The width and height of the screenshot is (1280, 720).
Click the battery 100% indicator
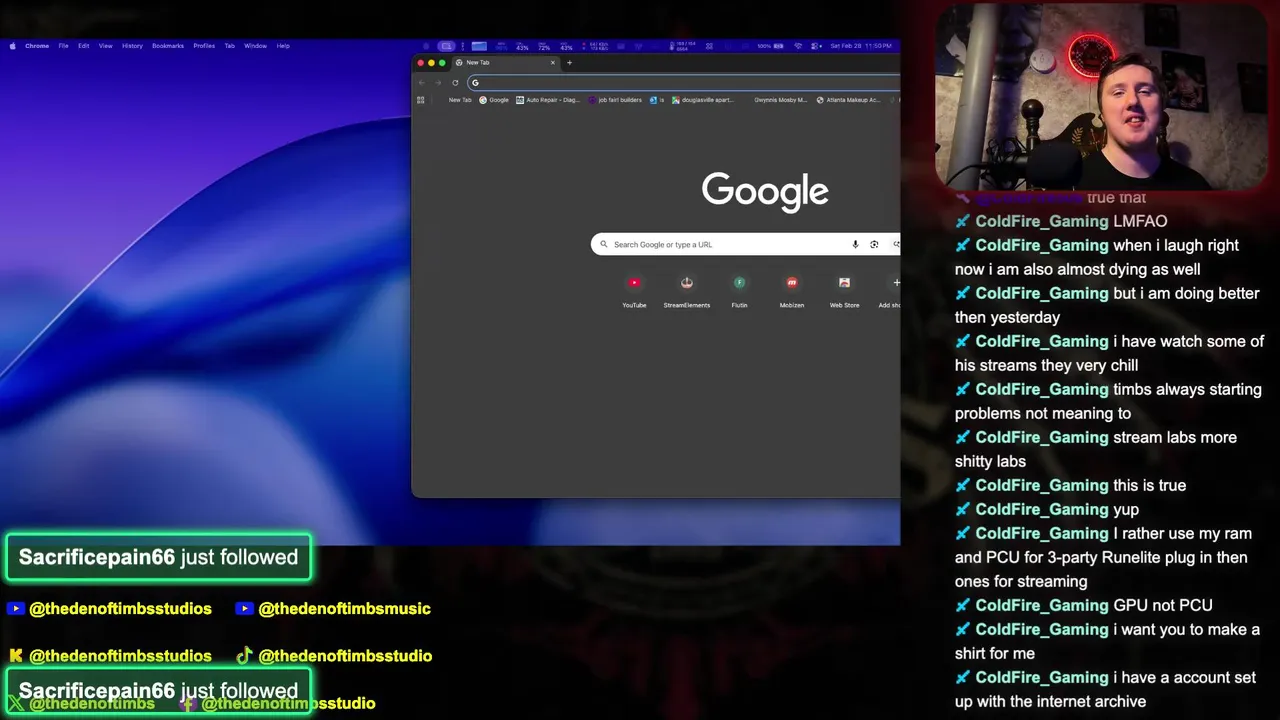click(771, 46)
